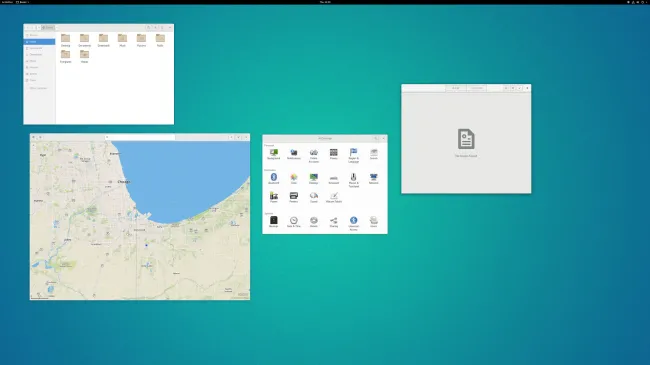This screenshot has height=365, width=650.
Task: Open Network settings panel
Action: pos(374,178)
